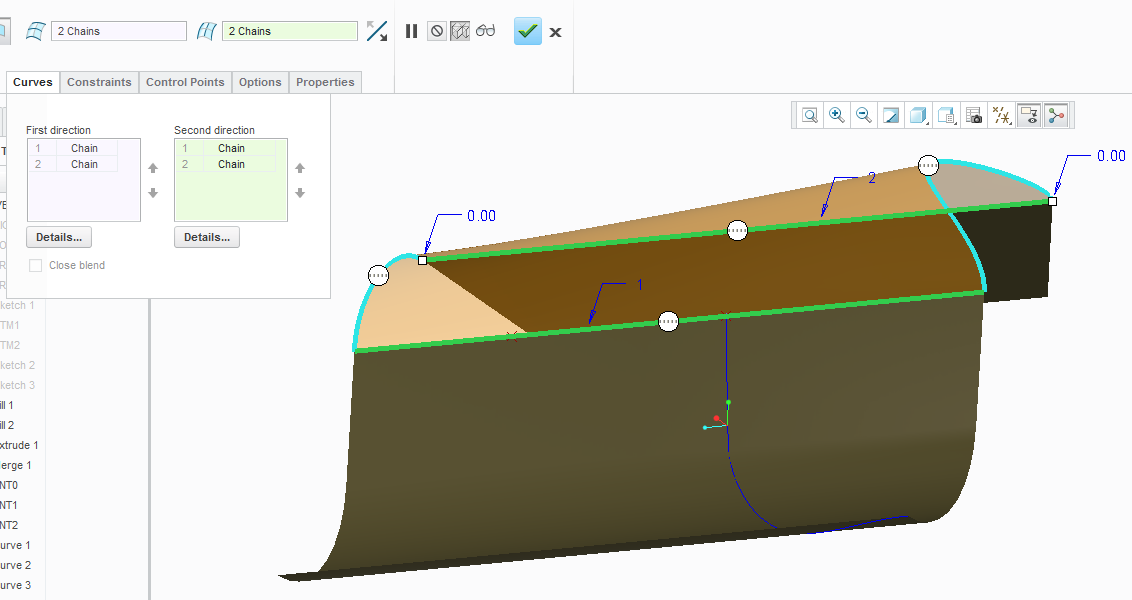The width and height of the screenshot is (1132, 600).
Task: Open the display style cube dropdown
Action: click(x=918, y=116)
